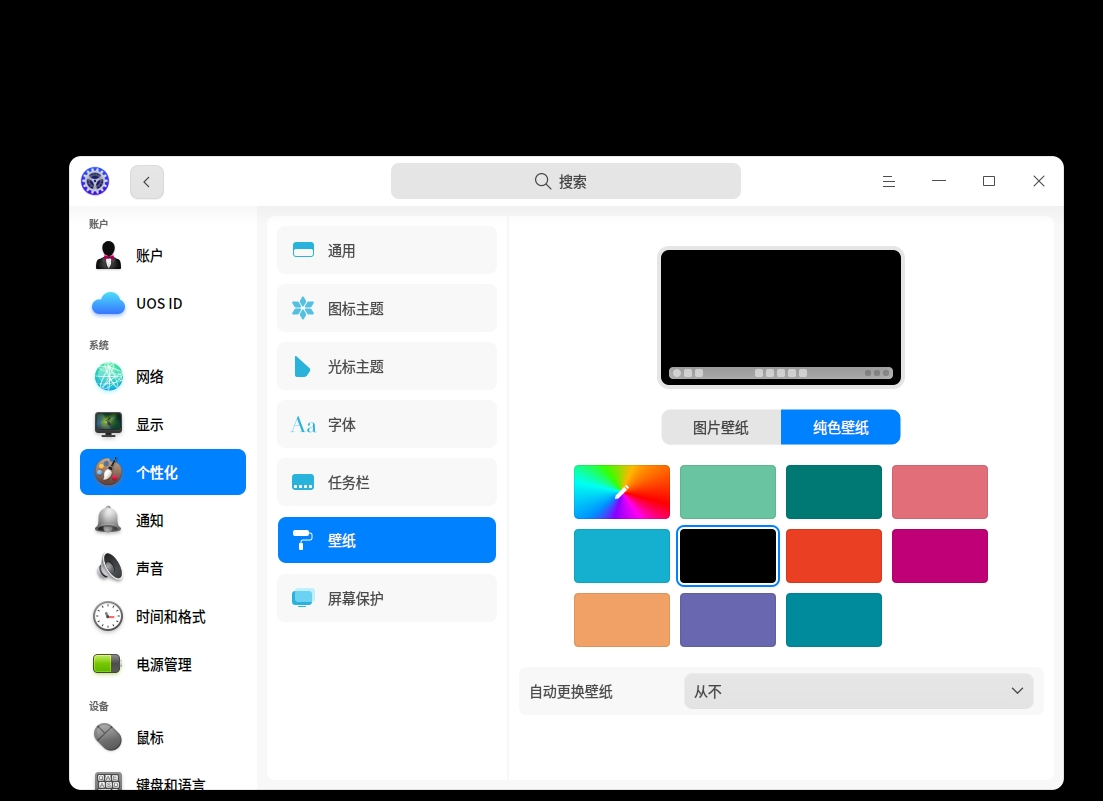Image resolution: width=1103 pixels, height=801 pixels.
Task: Click the 网络 globe icon
Action: click(108, 377)
